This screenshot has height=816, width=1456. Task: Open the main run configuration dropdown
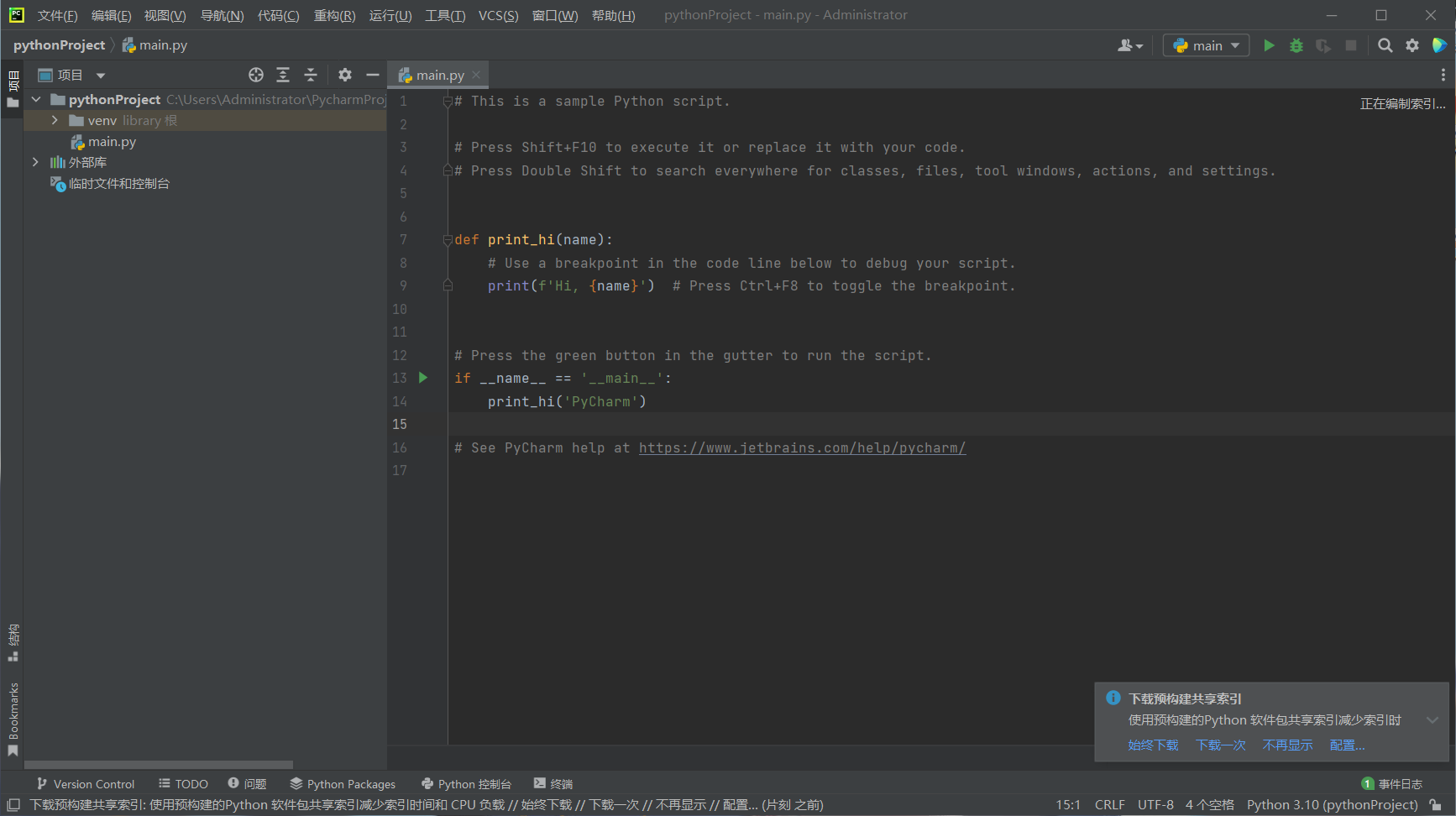pos(1206,45)
